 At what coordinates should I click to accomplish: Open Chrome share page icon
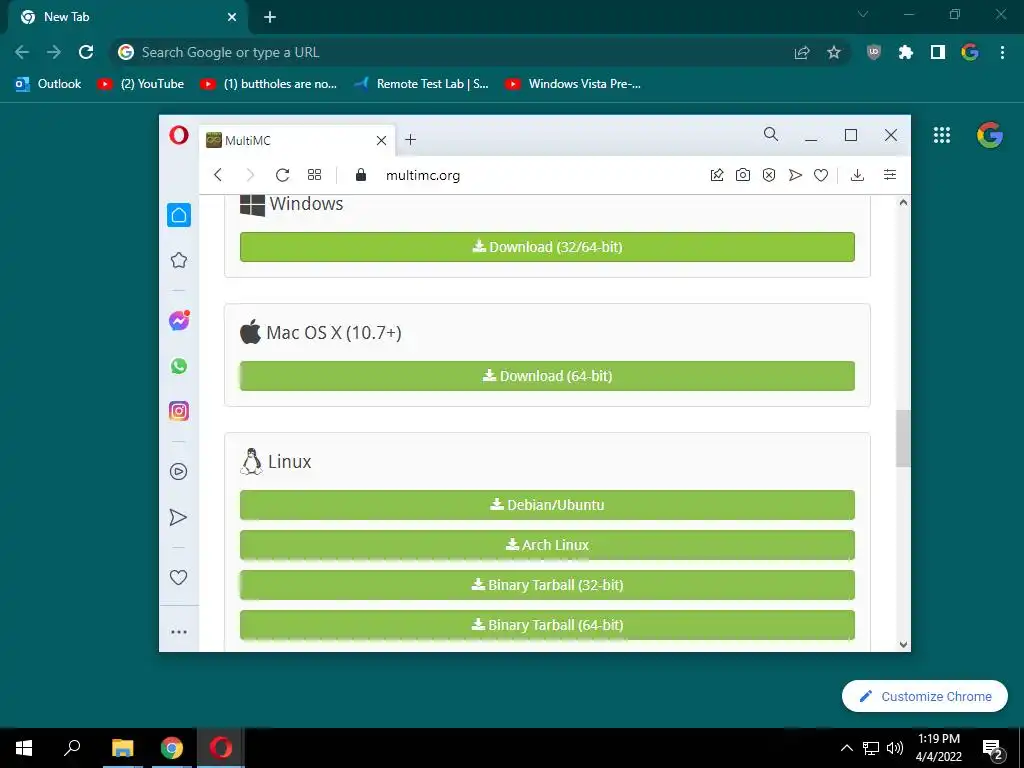(802, 52)
